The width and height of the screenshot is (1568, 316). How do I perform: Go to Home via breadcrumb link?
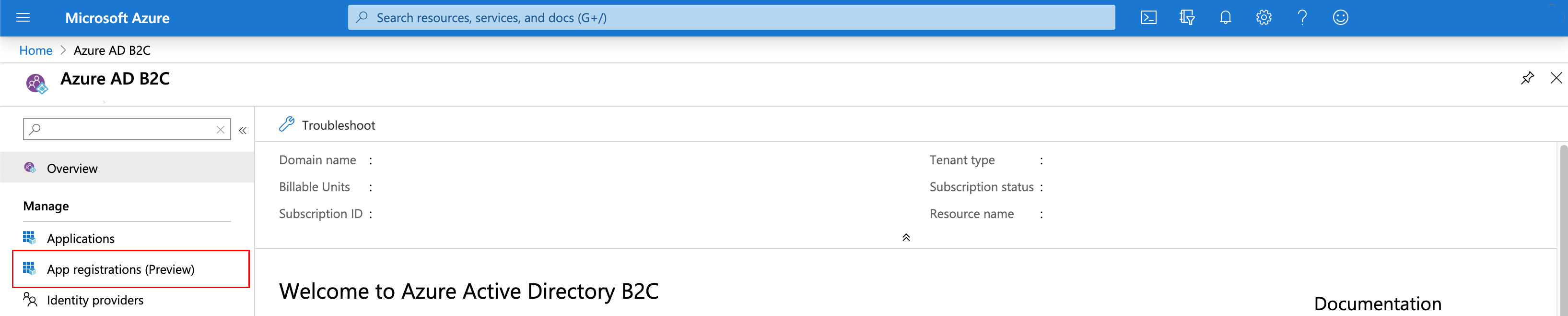click(36, 50)
